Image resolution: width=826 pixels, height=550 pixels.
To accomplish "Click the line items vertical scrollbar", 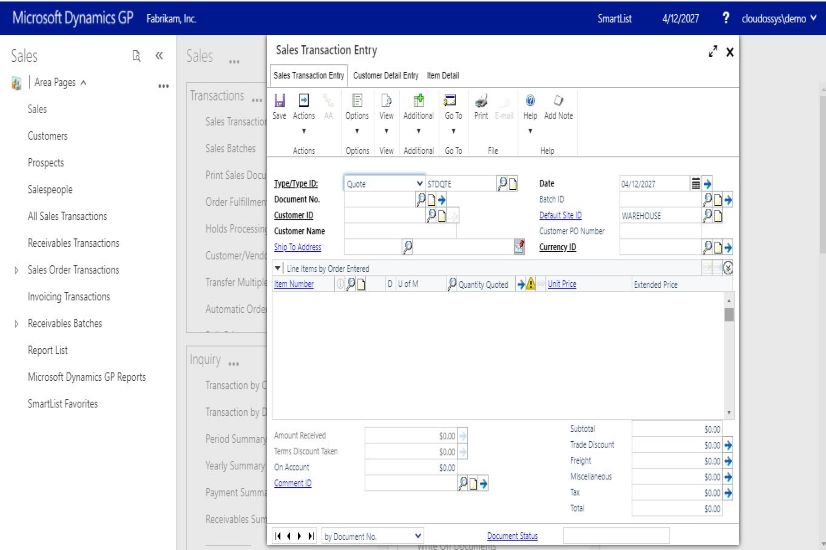I will click(729, 356).
